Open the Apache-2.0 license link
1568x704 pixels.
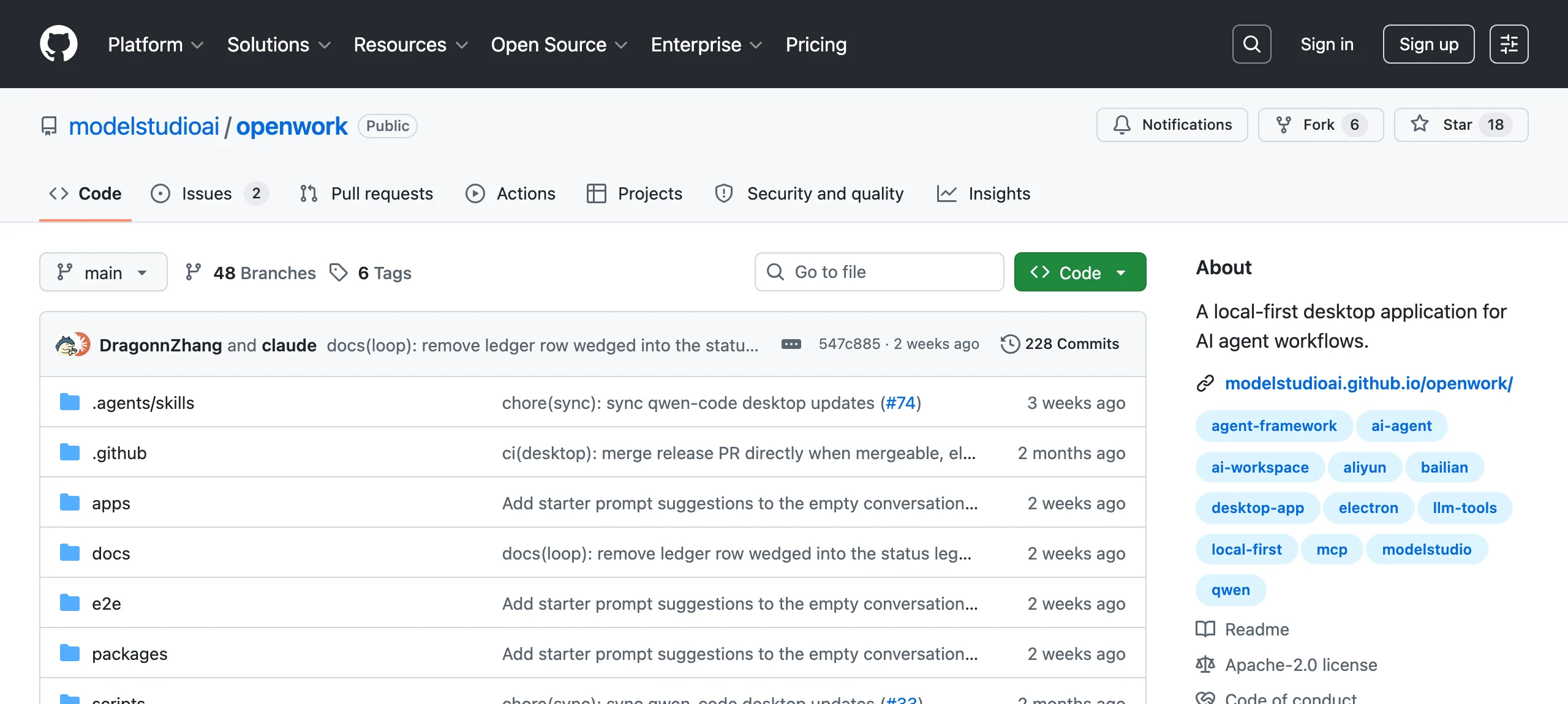tap(1301, 665)
